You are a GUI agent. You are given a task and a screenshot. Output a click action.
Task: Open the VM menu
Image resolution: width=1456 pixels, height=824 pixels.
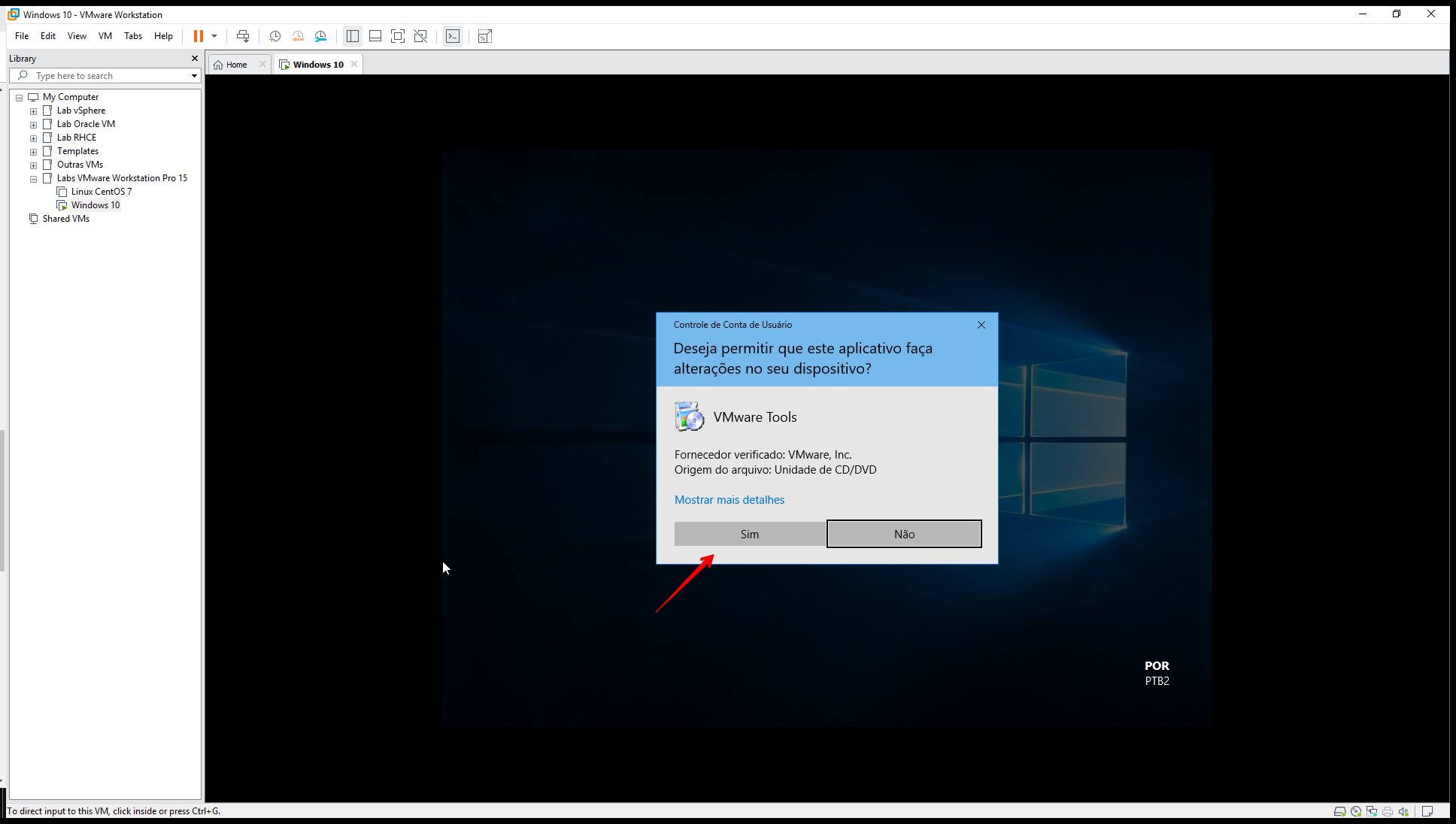click(x=105, y=36)
